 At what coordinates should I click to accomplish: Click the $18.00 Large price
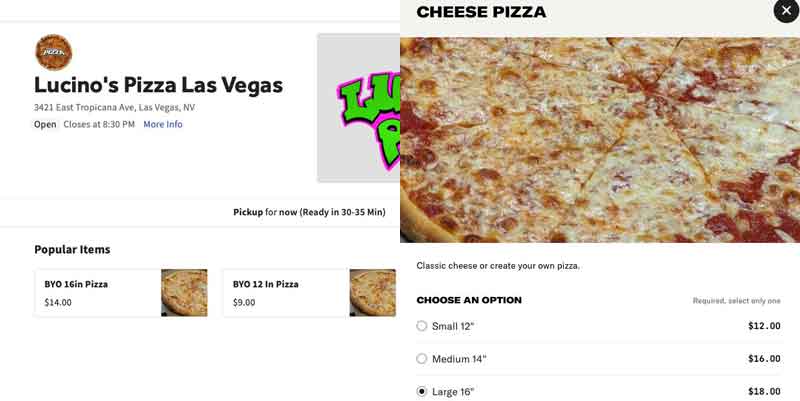764,391
